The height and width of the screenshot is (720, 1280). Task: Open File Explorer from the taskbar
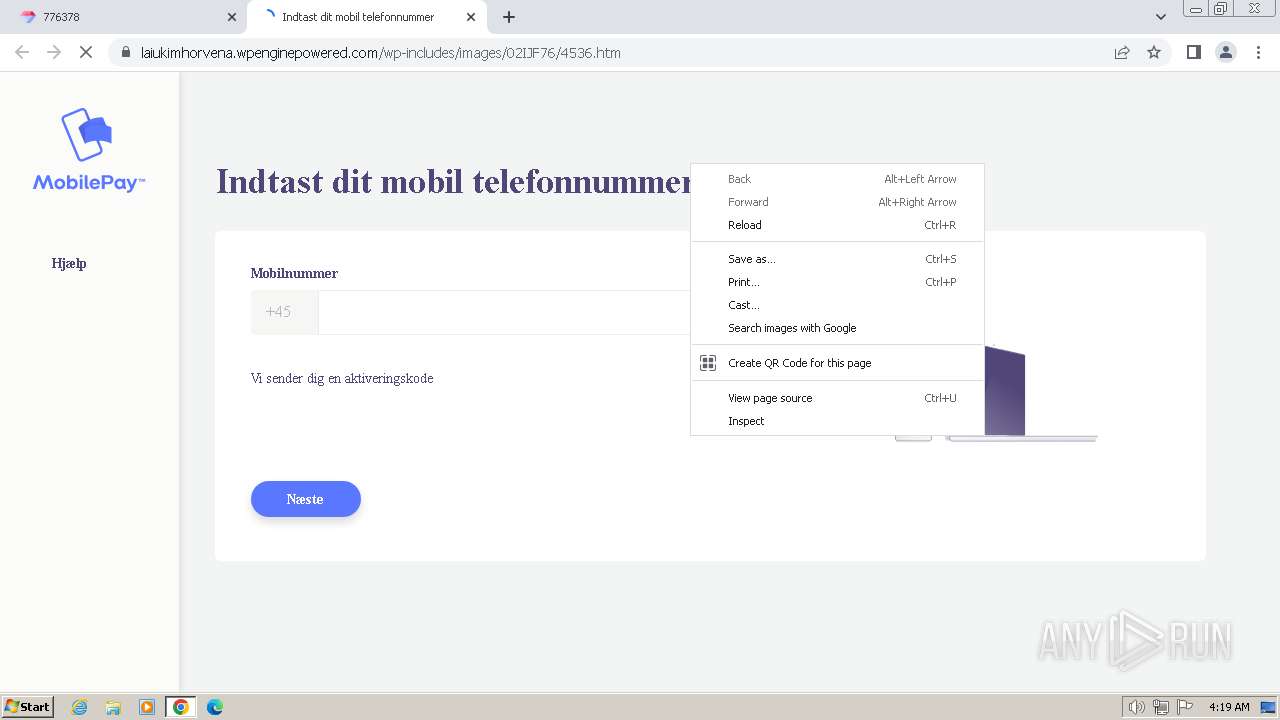[x=113, y=707]
